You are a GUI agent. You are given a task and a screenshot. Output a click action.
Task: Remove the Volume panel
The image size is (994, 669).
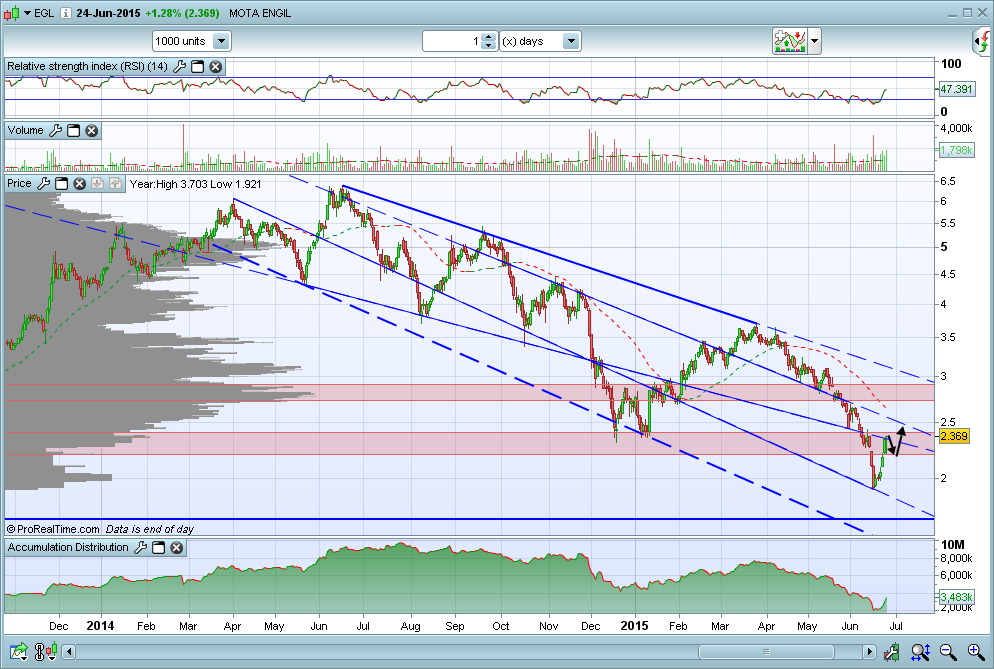pyautogui.click(x=92, y=131)
